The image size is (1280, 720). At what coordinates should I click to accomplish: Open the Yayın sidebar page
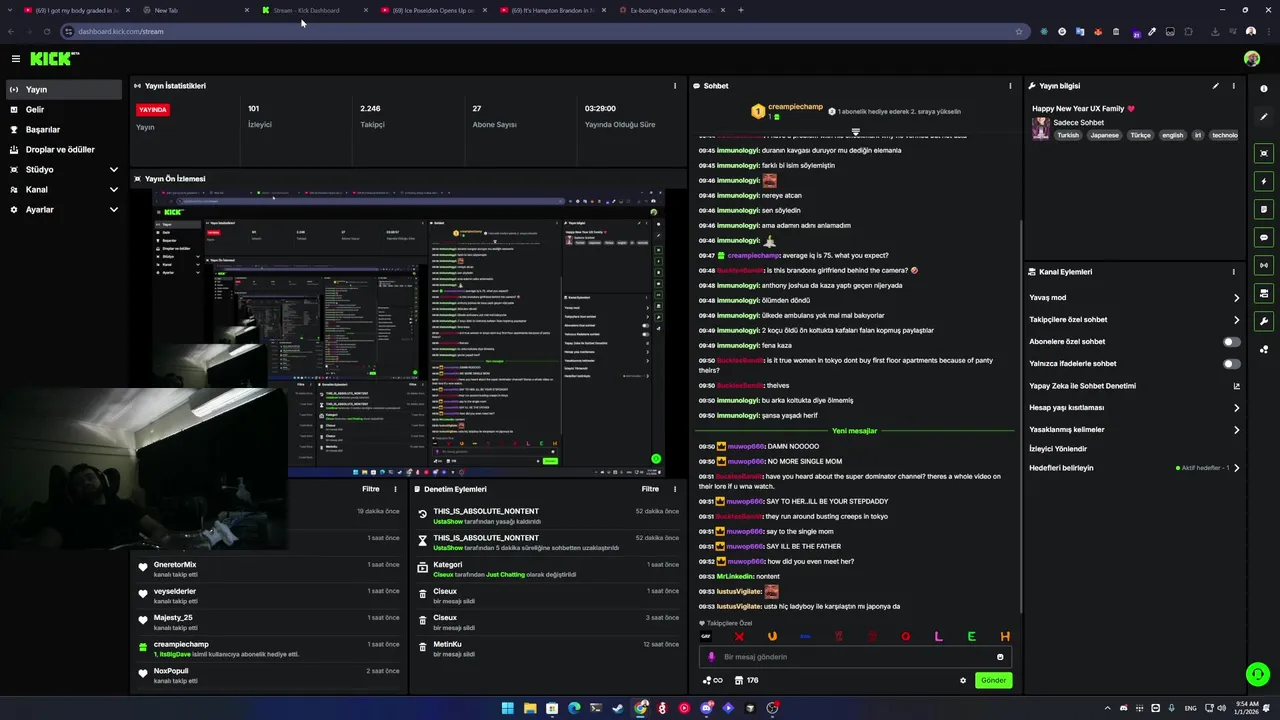[x=64, y=89]
